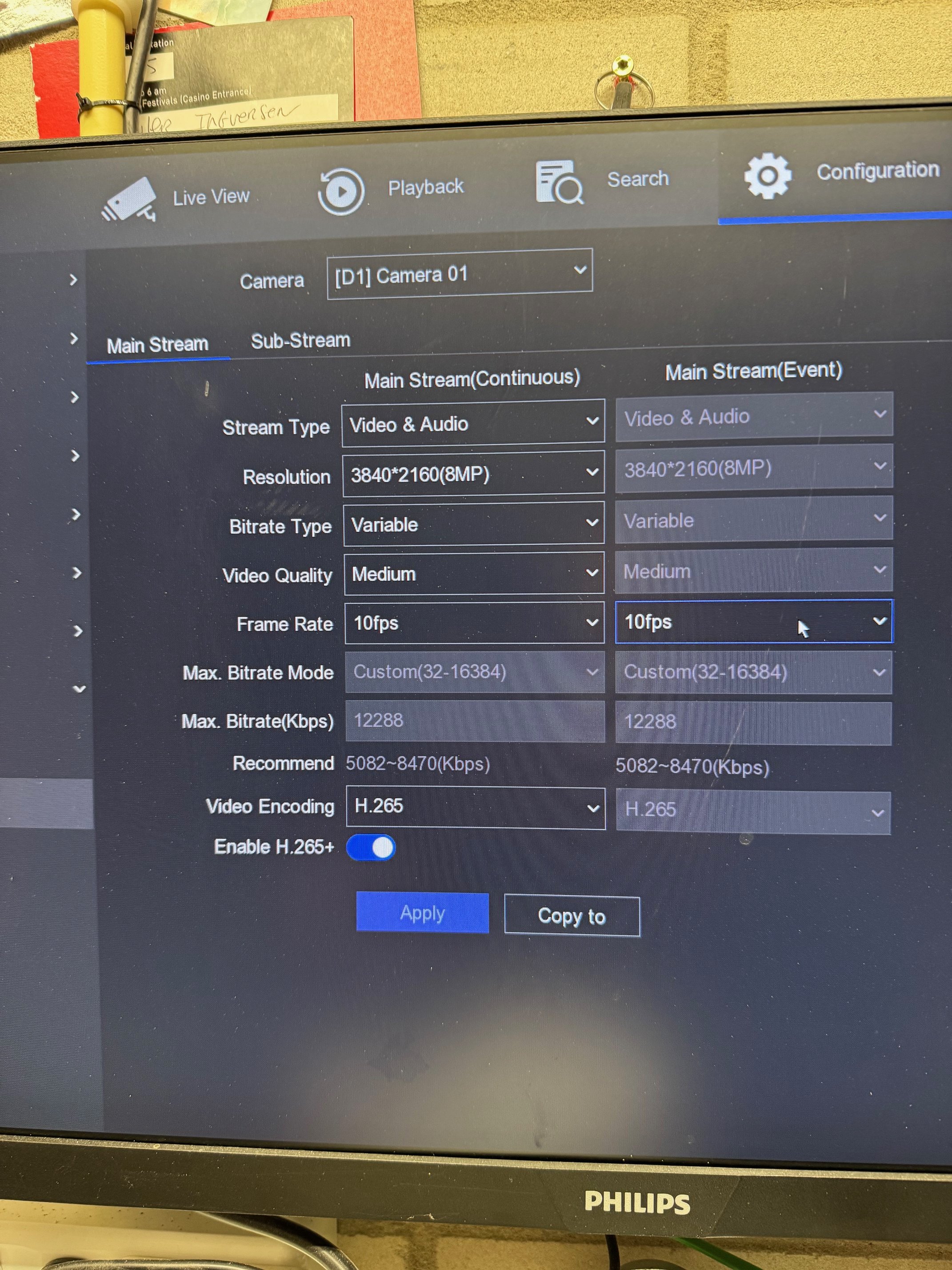Image resolution: width=952 pixels, height=1270 pixels.
Task: Open Continuous Bitrate Type Variable dropdown
Action: click(x=473, y=524)
